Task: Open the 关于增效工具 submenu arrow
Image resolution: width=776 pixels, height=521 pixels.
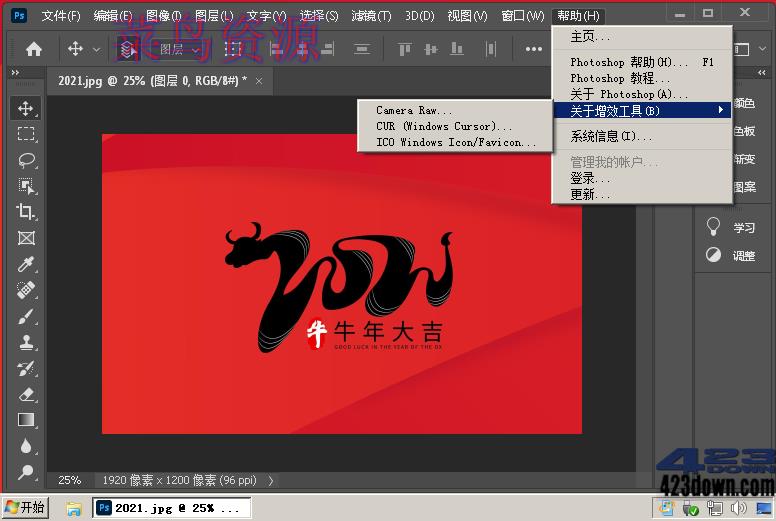Action: pyautogui.click(x=721, y=110)
